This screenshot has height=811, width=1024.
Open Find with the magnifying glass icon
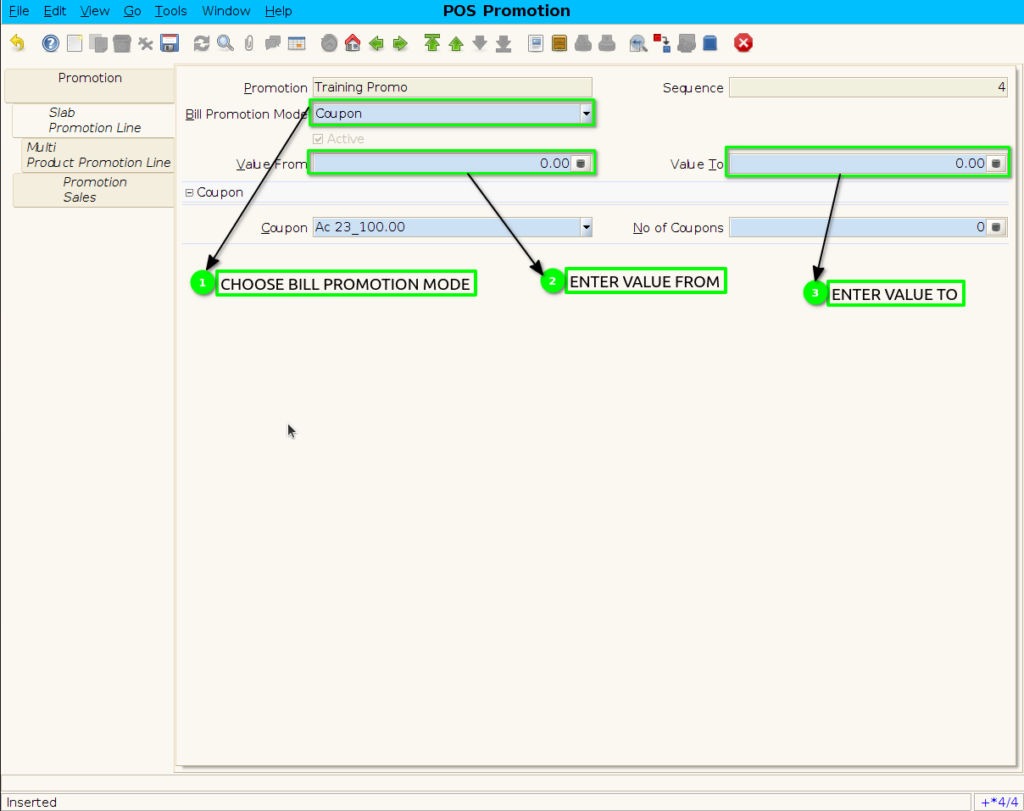pyautogui.click(x=225, y=43)
